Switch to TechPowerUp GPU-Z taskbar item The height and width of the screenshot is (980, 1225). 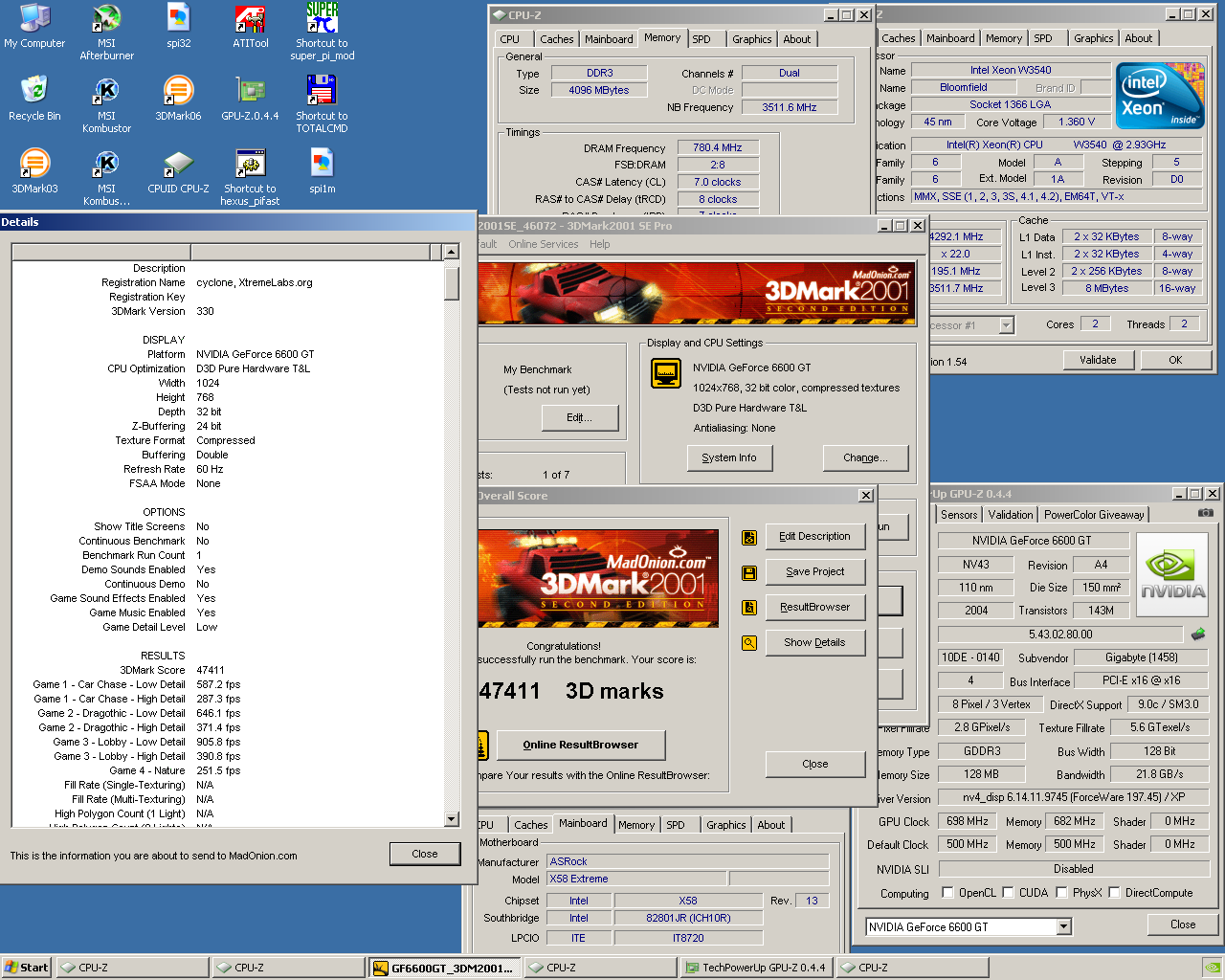click(756, 968)
